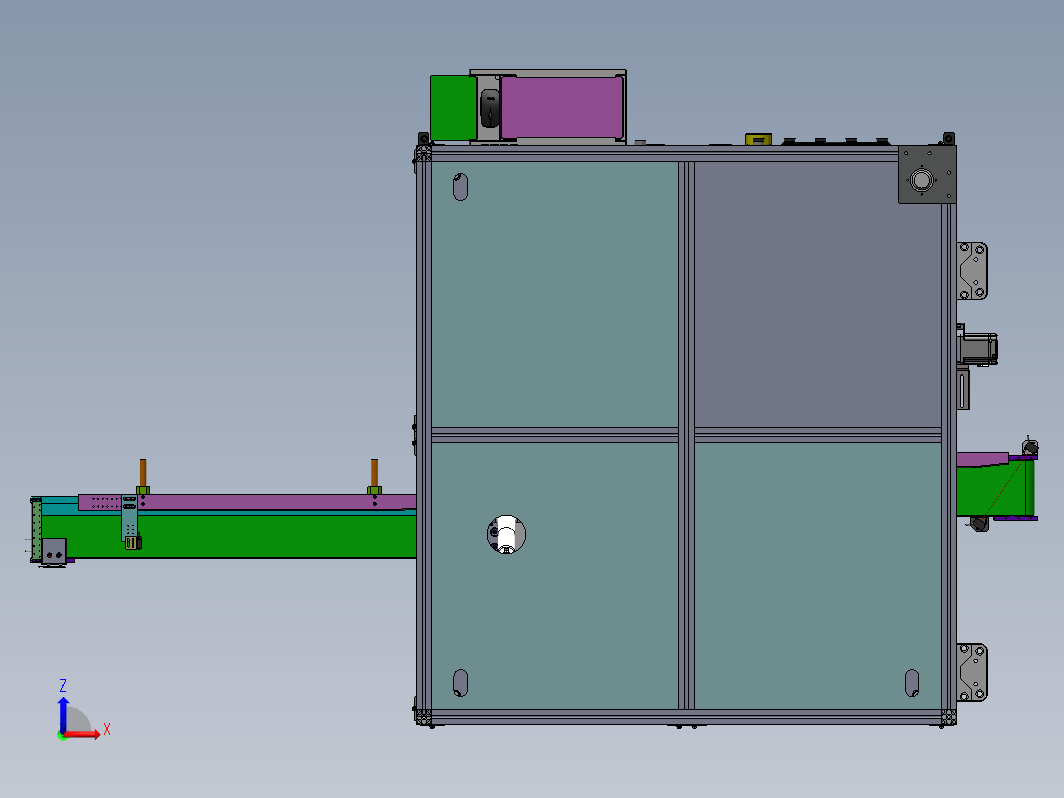Select the purple rail on the conveyor
Viewport: 1064px width, 798px height.
click(x=247, y=502)
